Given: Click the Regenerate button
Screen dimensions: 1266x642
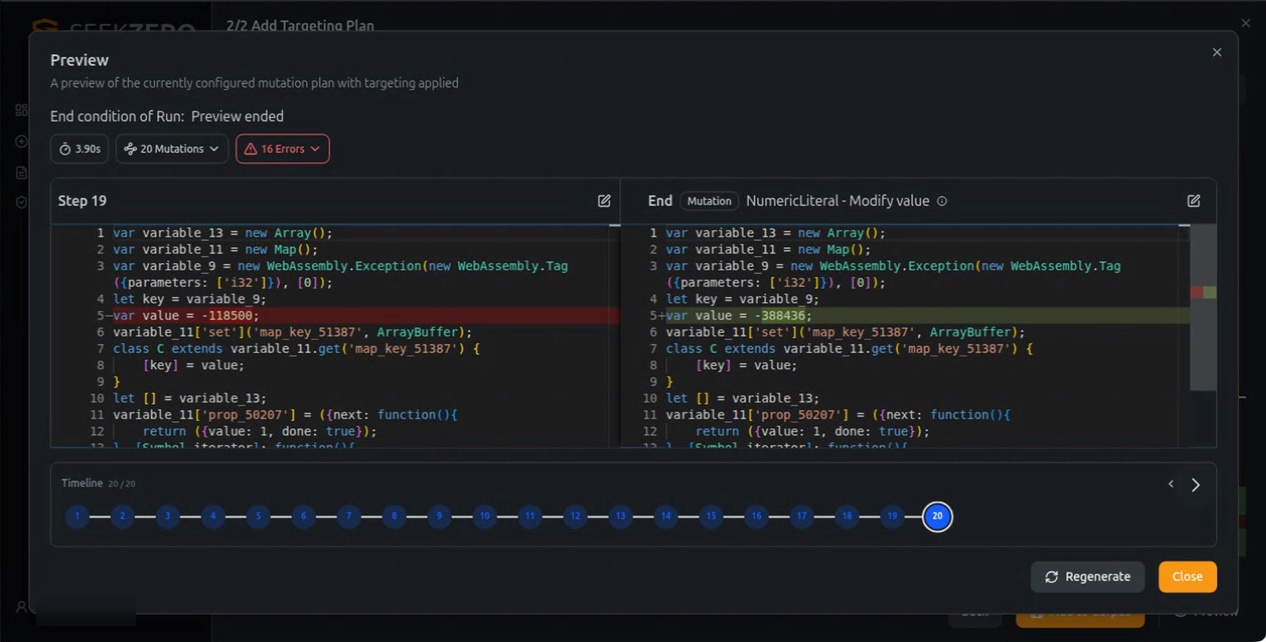Looking at the screenshot, I should pos(1088,577).
